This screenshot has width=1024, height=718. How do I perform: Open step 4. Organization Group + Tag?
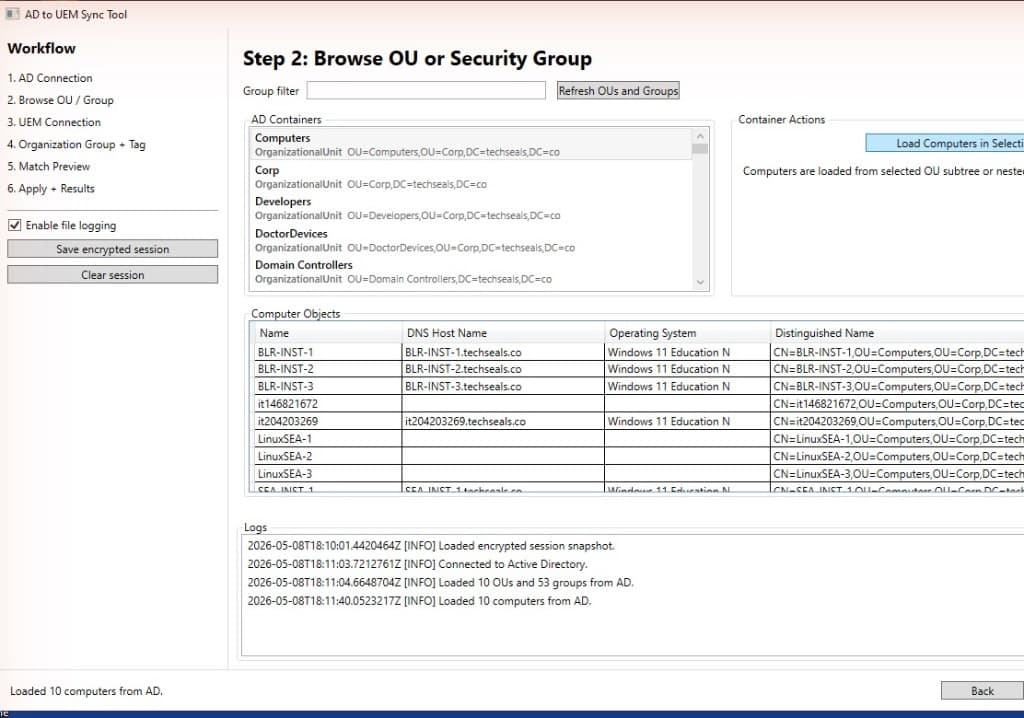tap(76, 144)
